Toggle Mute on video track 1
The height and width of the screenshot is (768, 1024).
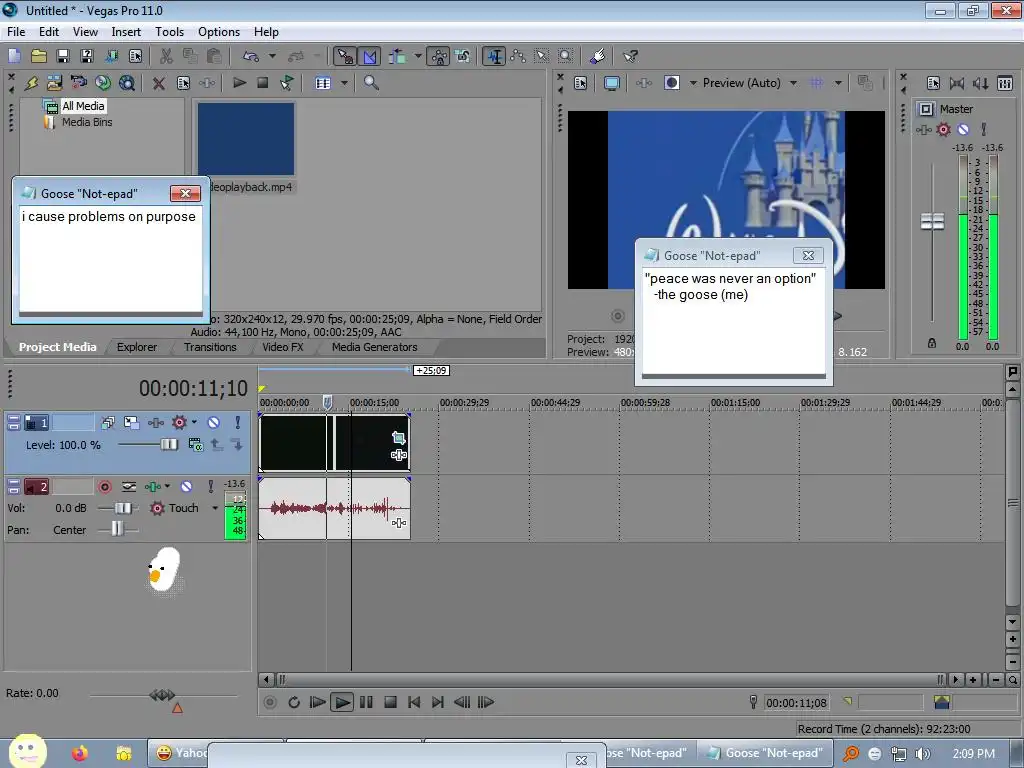[214, 423]
